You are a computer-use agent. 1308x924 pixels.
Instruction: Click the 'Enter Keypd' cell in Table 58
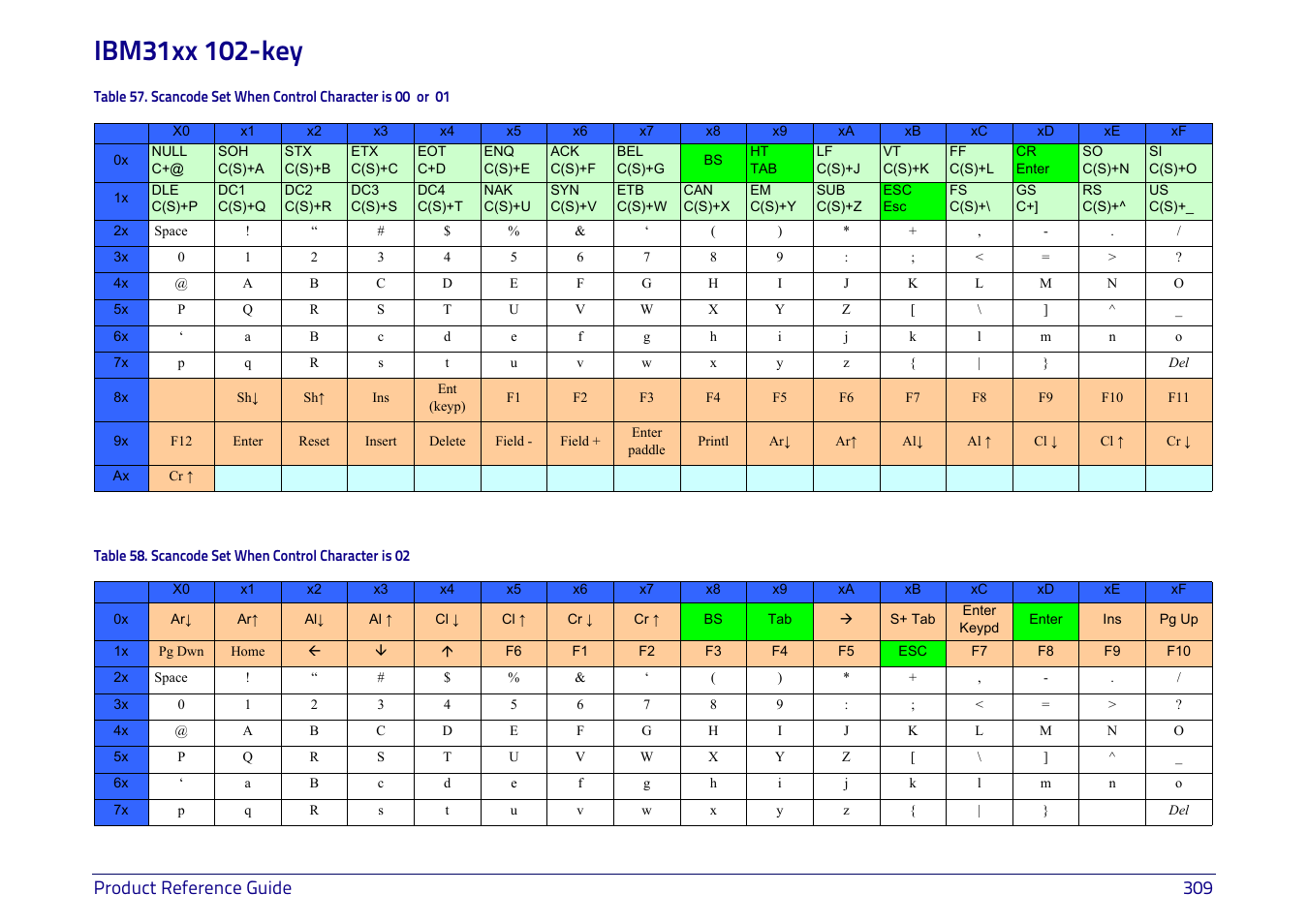tap(980, 620)
